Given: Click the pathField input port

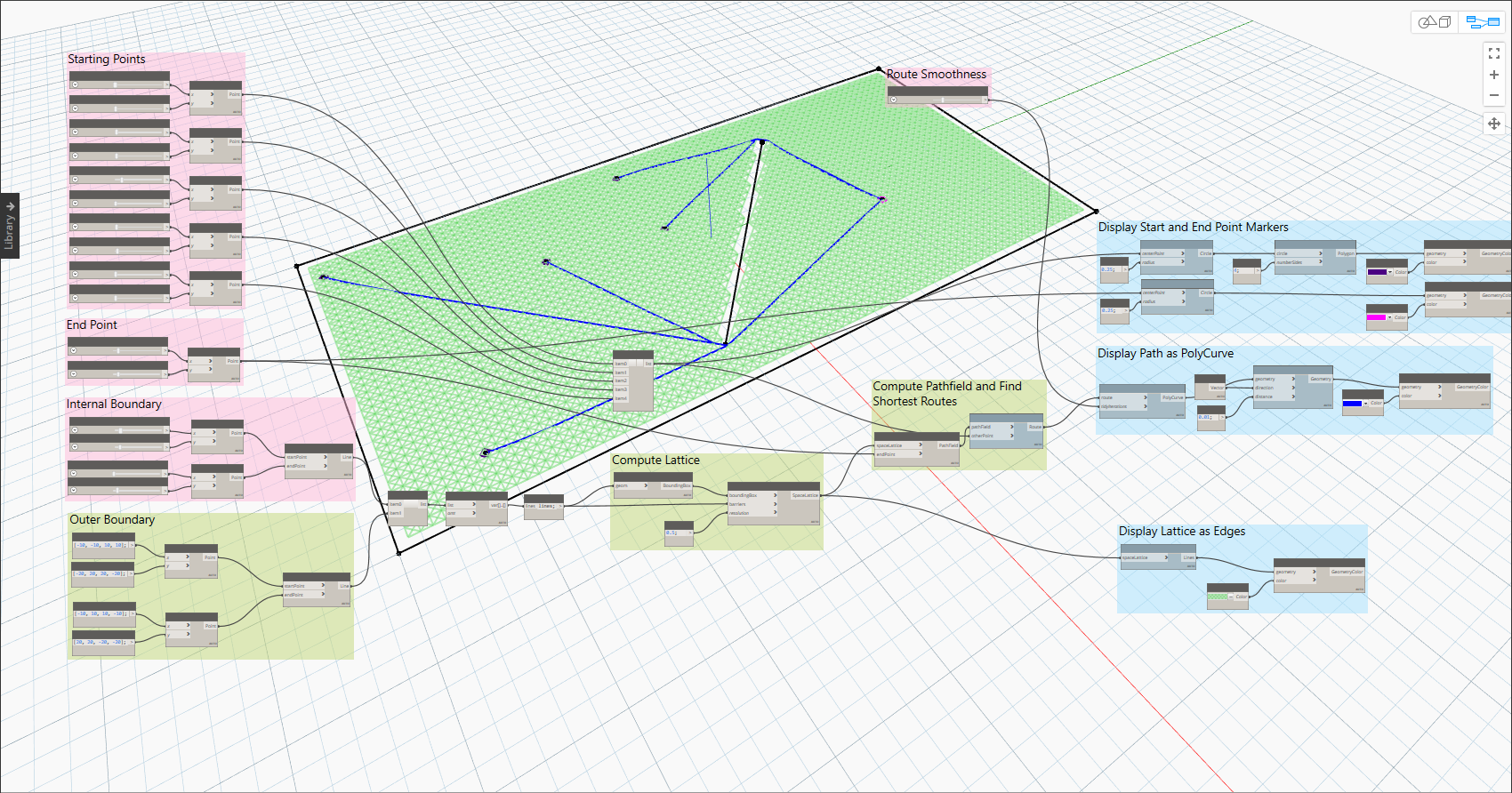Looking at the screenshot, I should pos(992,427).
